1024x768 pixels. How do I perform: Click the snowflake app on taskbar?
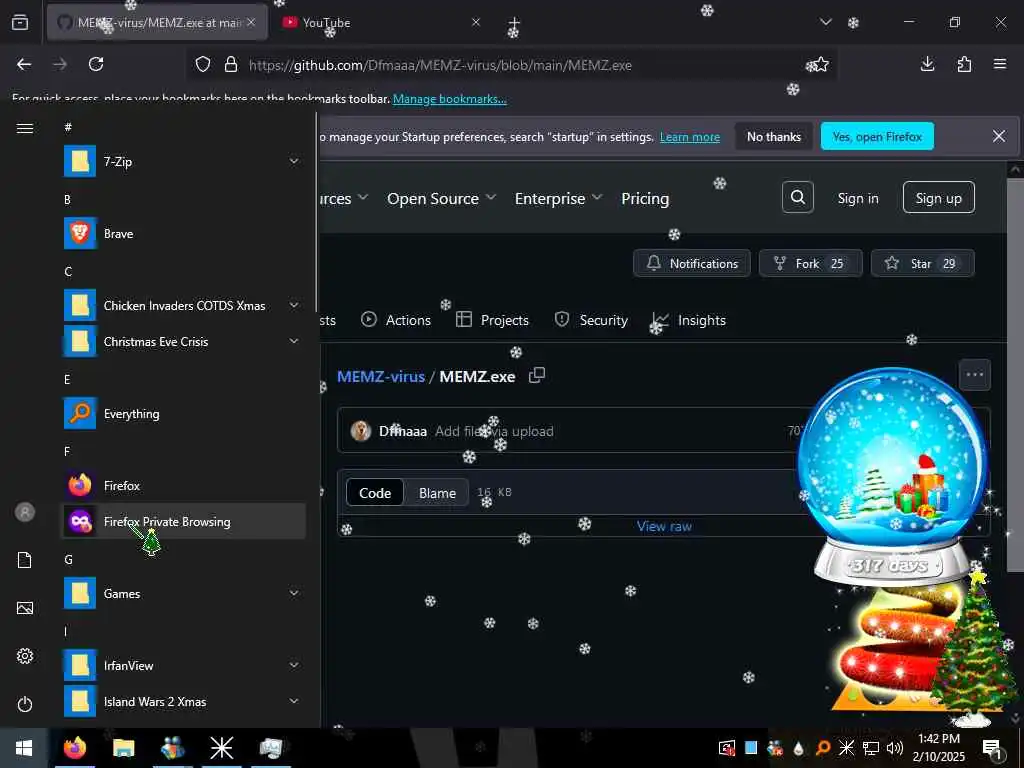pyautogui.click(x=221, y=748)
